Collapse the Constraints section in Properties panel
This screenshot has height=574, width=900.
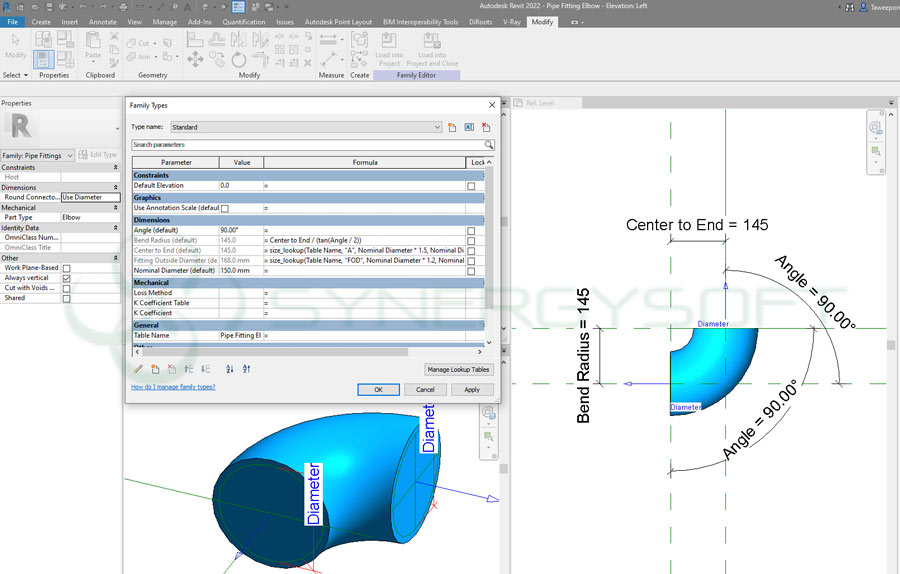[x=116, y=167]
